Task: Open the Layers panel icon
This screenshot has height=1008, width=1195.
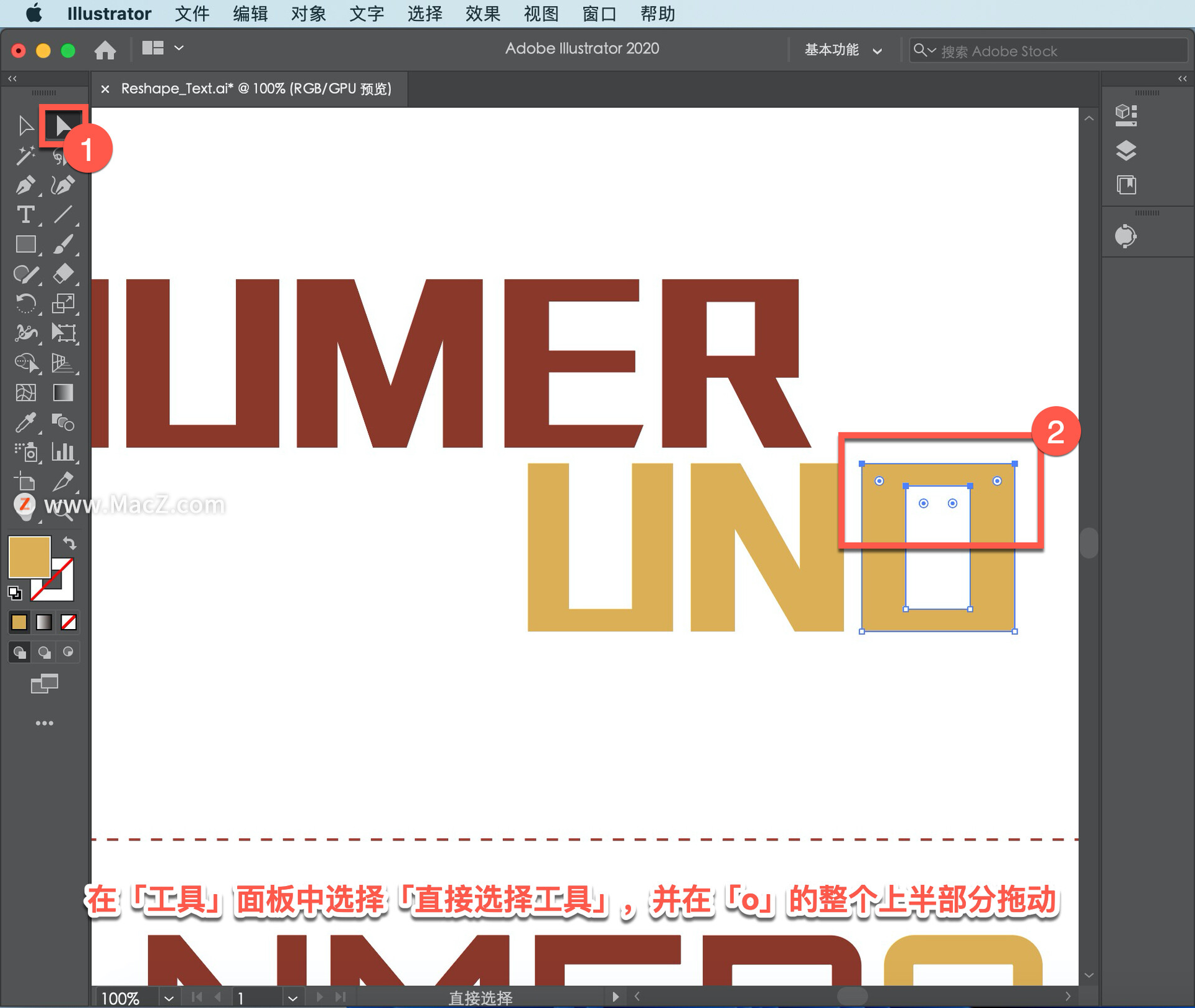Action: pyautogui.click(x=1125, y=150)
